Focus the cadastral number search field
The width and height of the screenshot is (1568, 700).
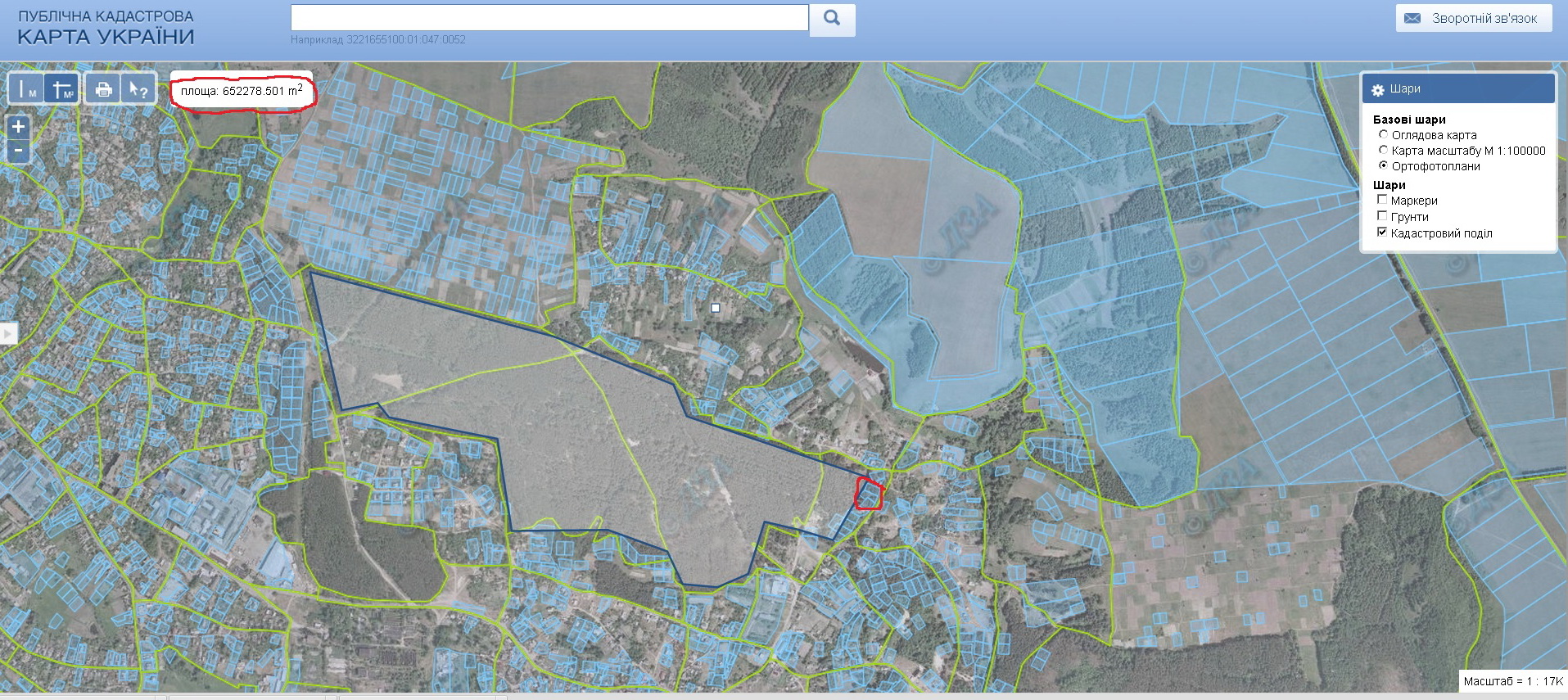549,18
